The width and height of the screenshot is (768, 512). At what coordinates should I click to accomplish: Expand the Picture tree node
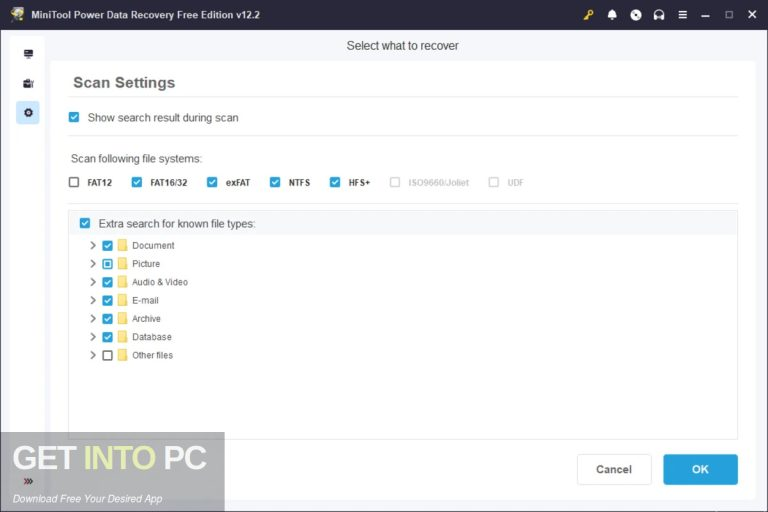[93, 264]
